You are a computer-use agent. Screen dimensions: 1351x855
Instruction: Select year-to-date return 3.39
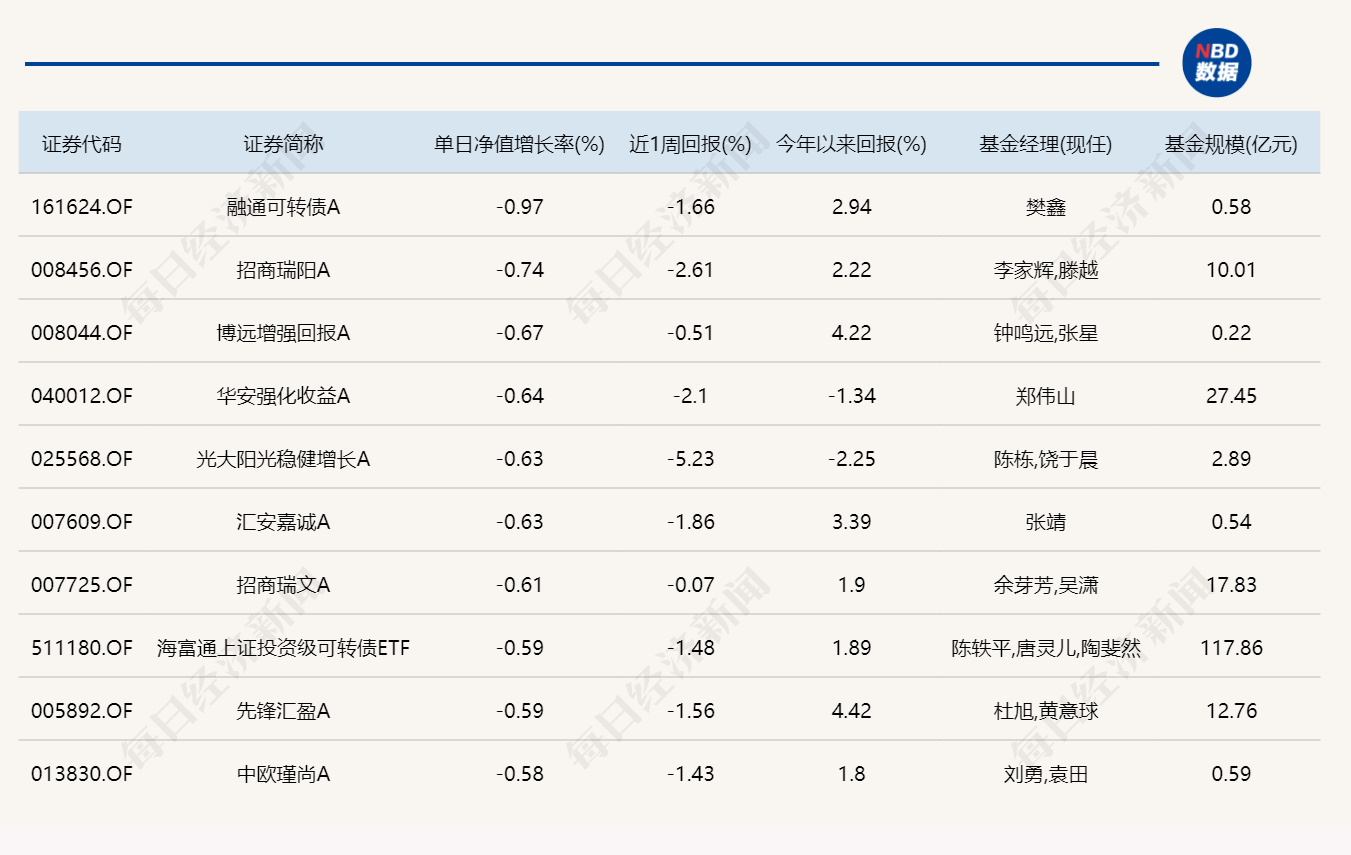[852, 522]
